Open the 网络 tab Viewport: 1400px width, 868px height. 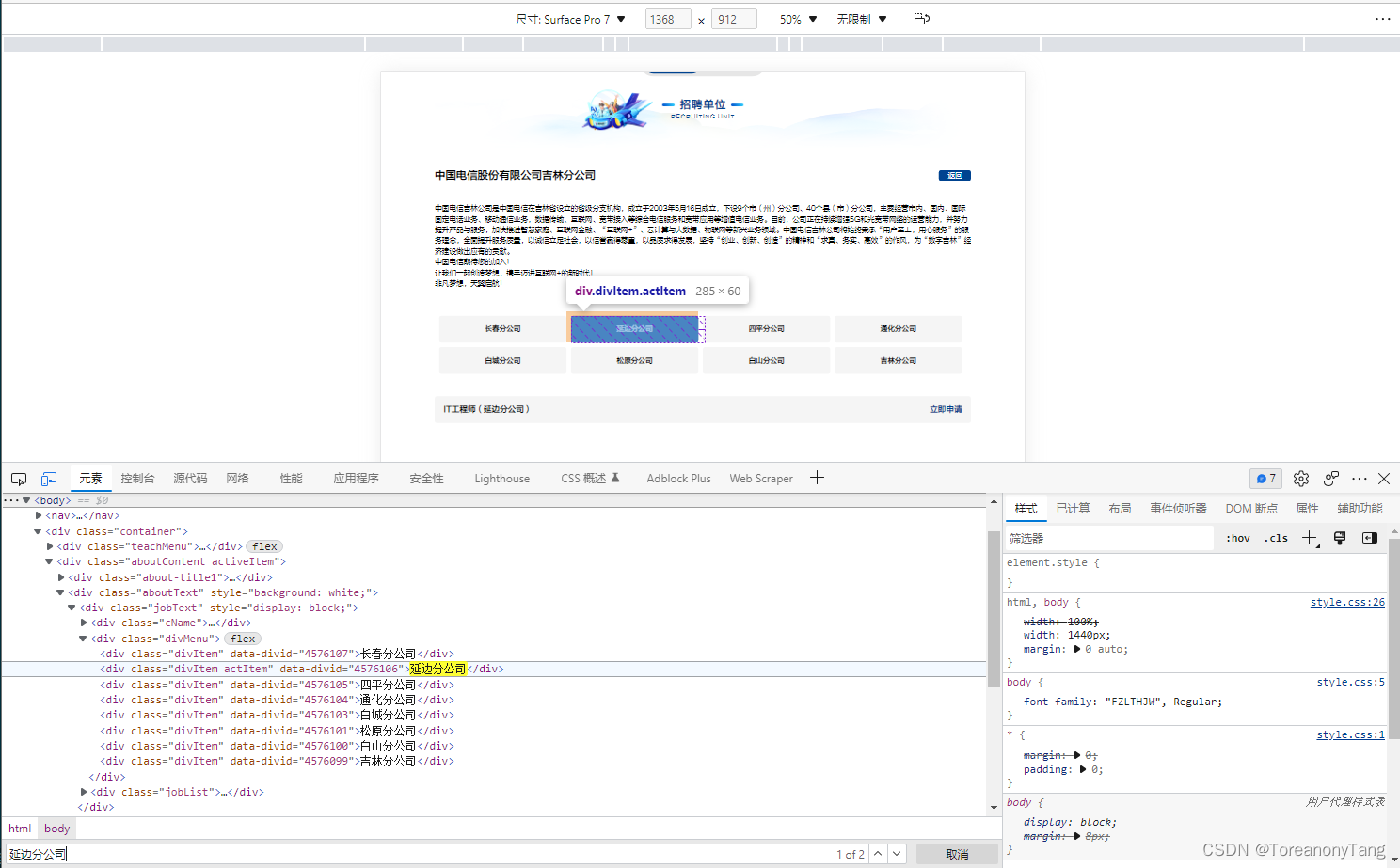pos(238,479)
